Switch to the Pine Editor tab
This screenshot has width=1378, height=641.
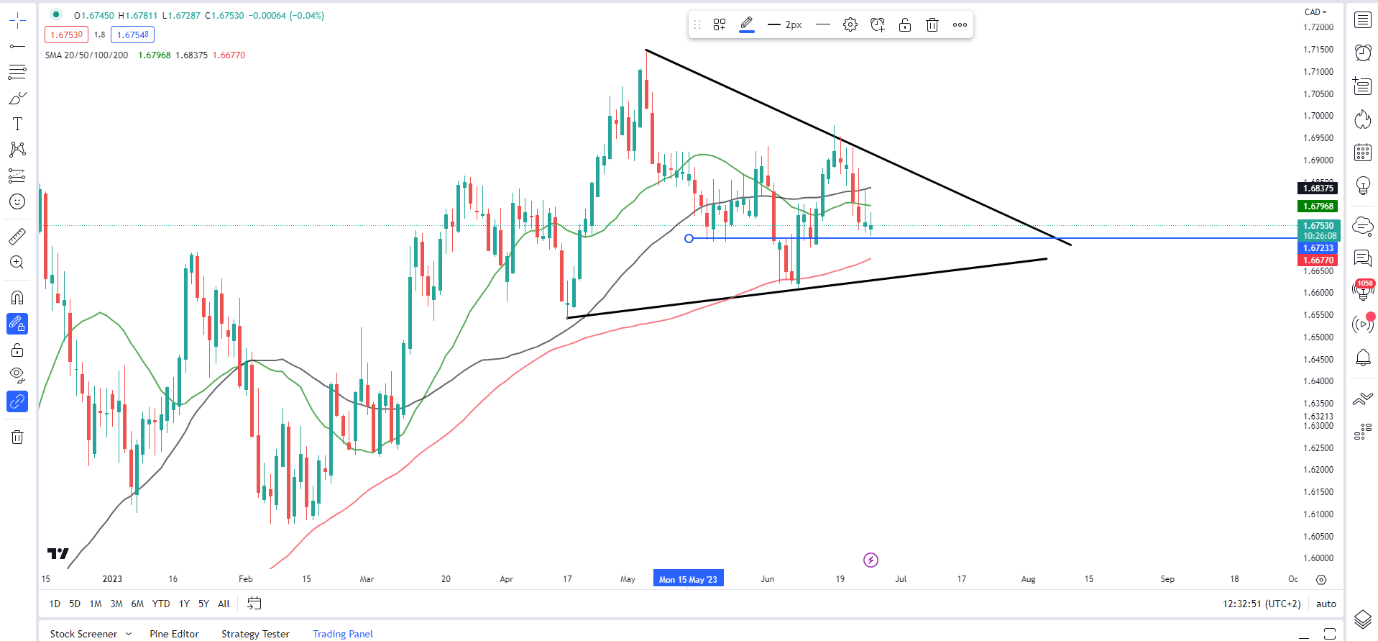[x=174, y=634]
